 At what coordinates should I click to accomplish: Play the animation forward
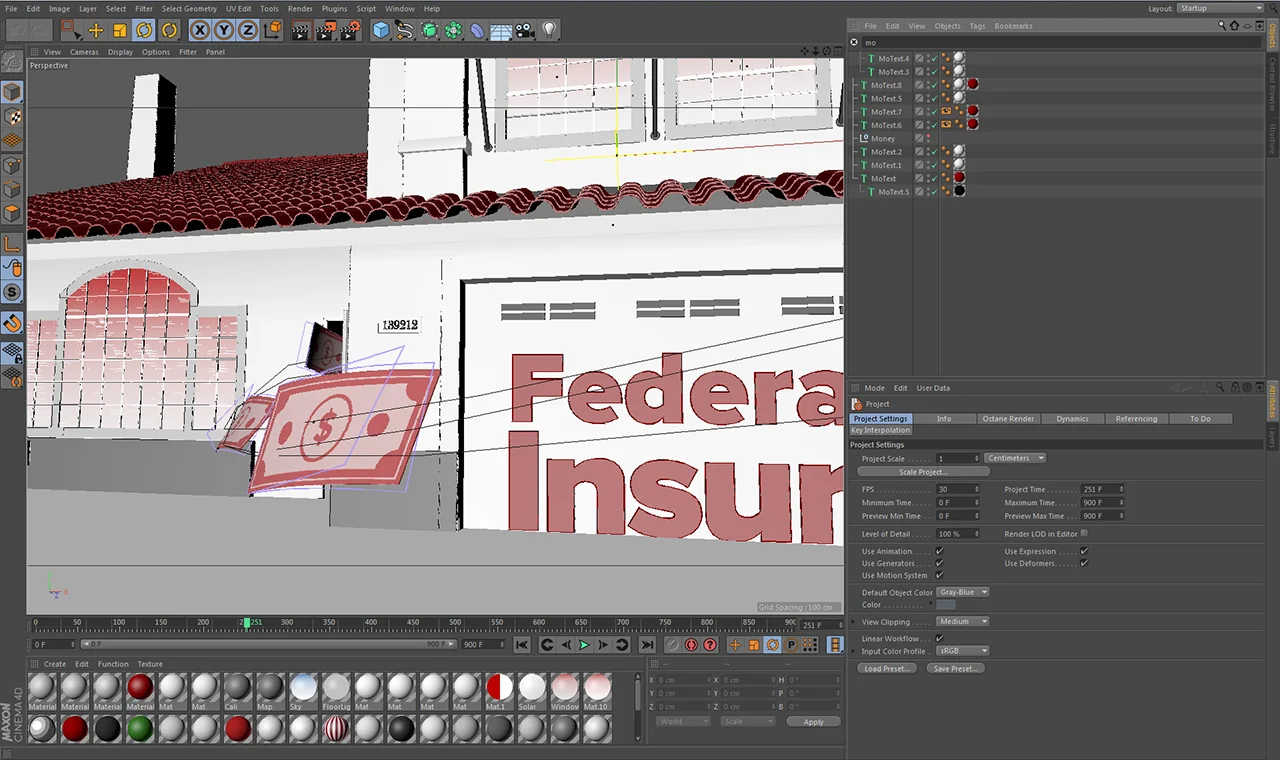coord(585,645)
